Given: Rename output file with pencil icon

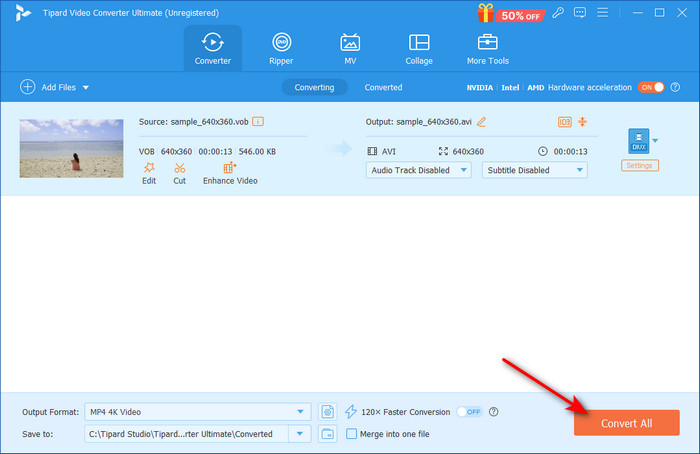Looking at the screenshot, I should click(x=481, y=121).
